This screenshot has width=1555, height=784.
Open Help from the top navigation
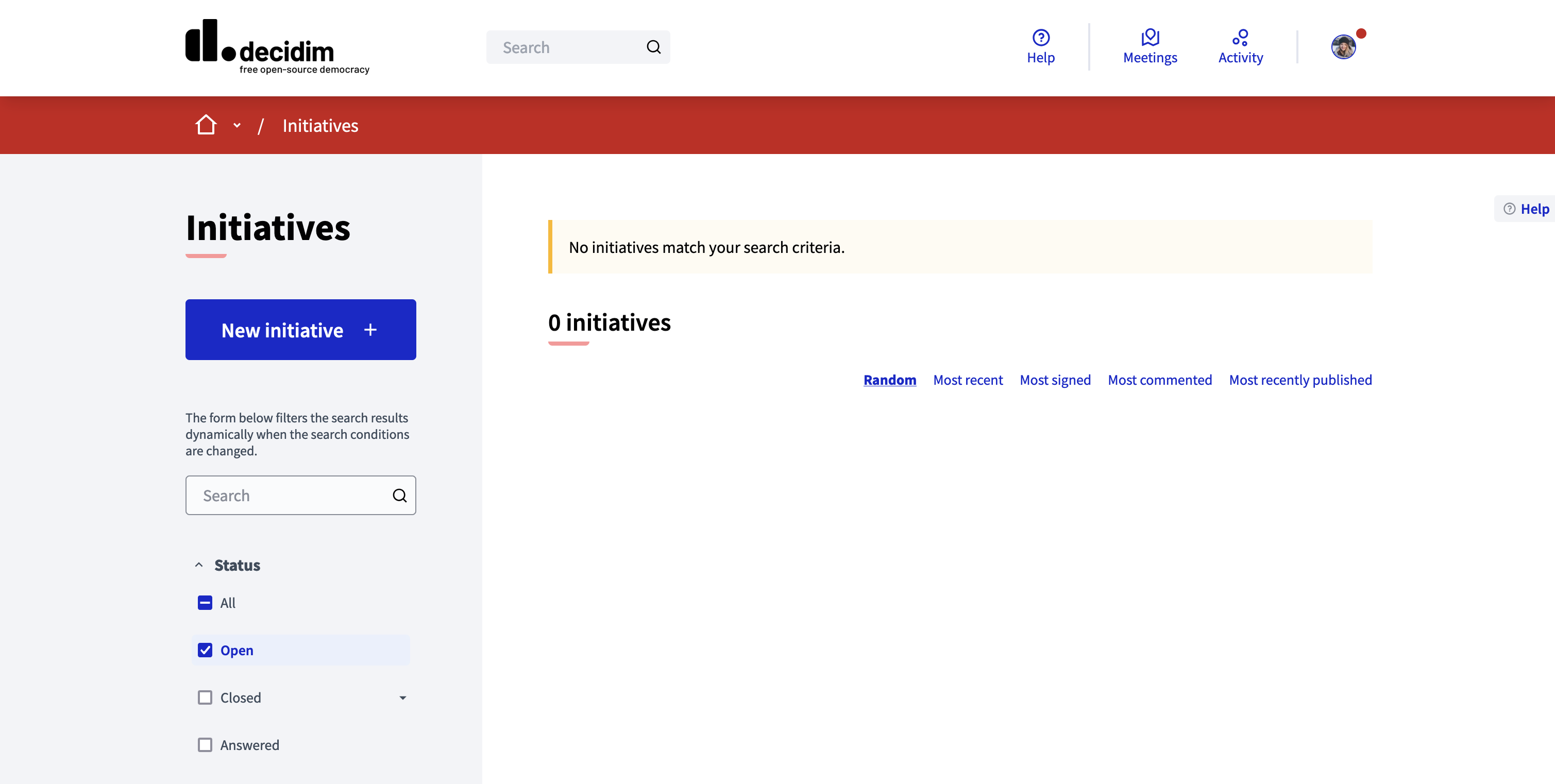1041,47
